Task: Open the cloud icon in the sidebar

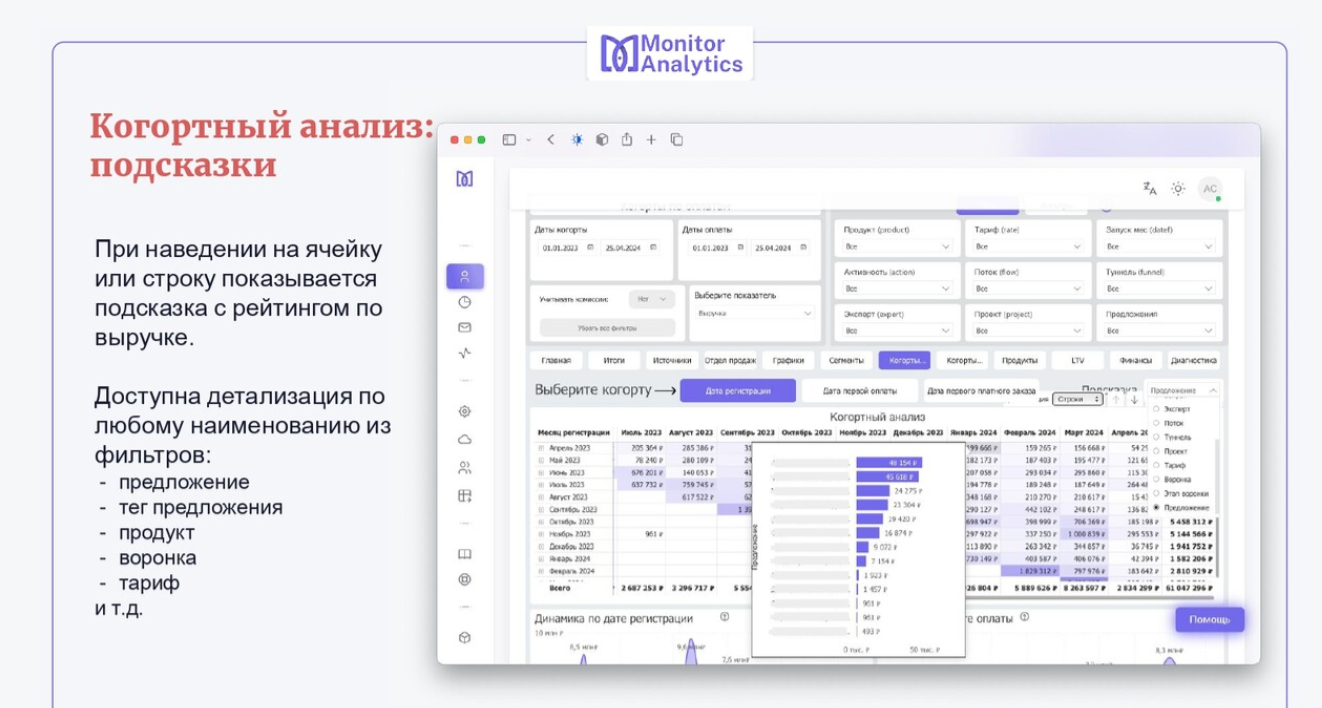Action: pyautogui.click(x=464, y=439)
